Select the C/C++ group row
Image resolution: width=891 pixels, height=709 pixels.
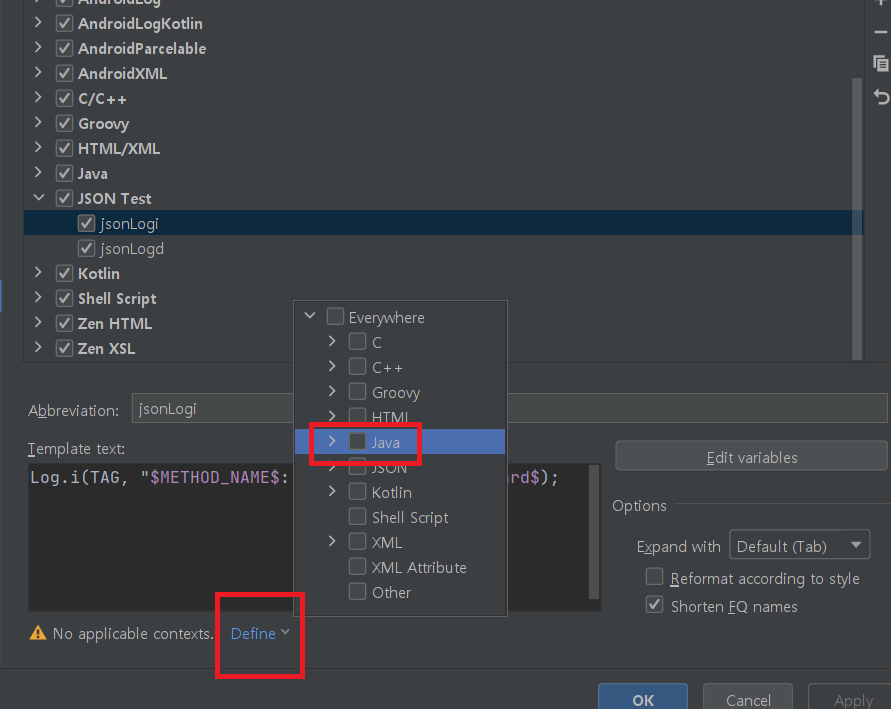coord(443,98)
